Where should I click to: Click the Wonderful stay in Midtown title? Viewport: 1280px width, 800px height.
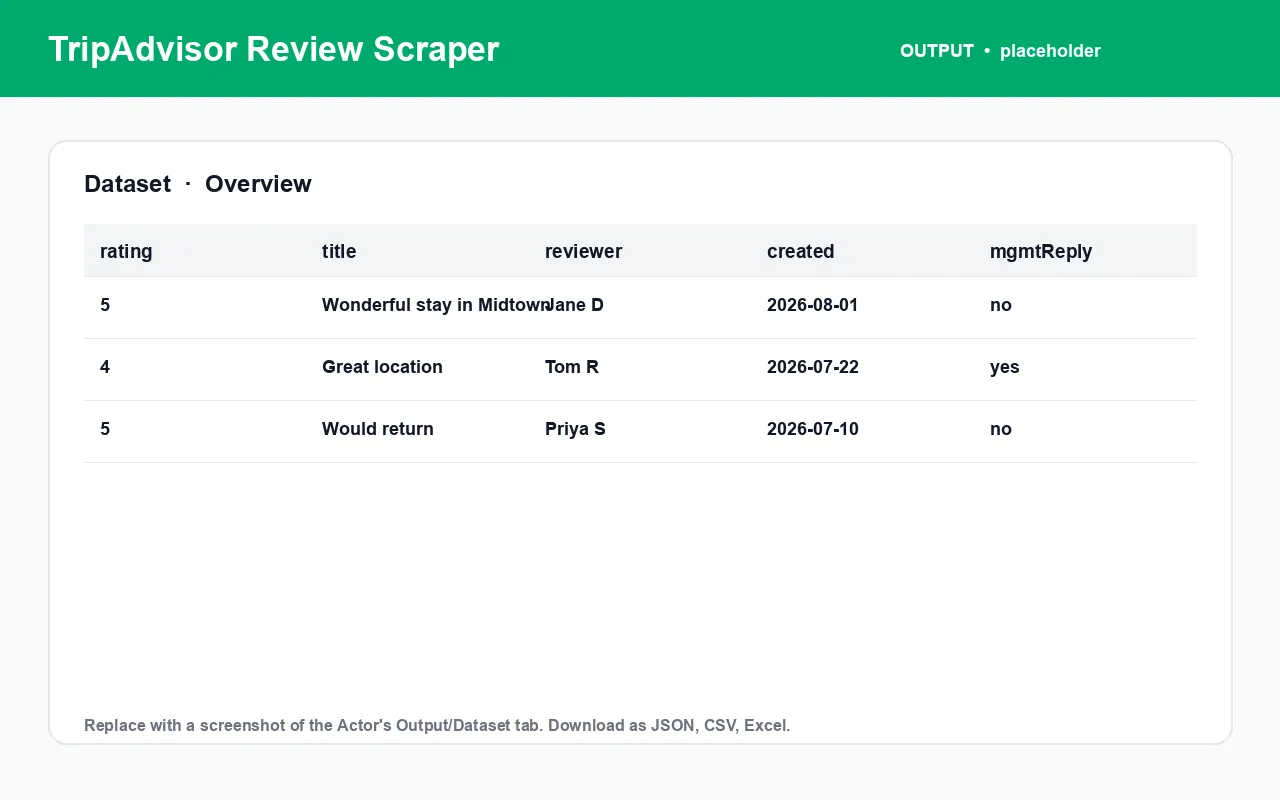pyautogui.click(x=434, y=305)
